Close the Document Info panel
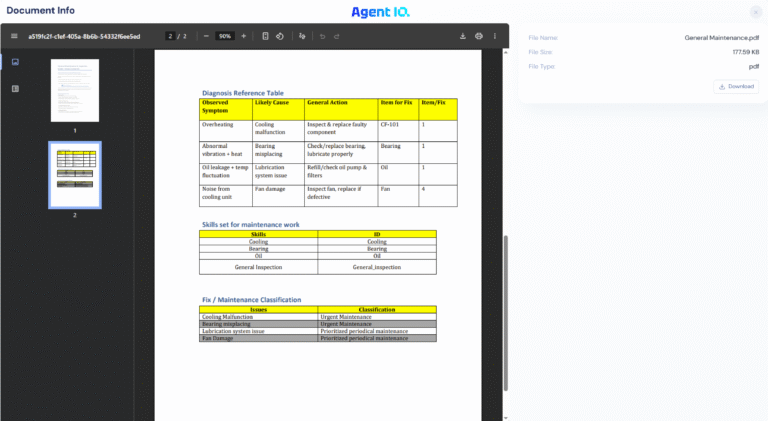This screenshot has width=768, height=421. tap(755, 12)
